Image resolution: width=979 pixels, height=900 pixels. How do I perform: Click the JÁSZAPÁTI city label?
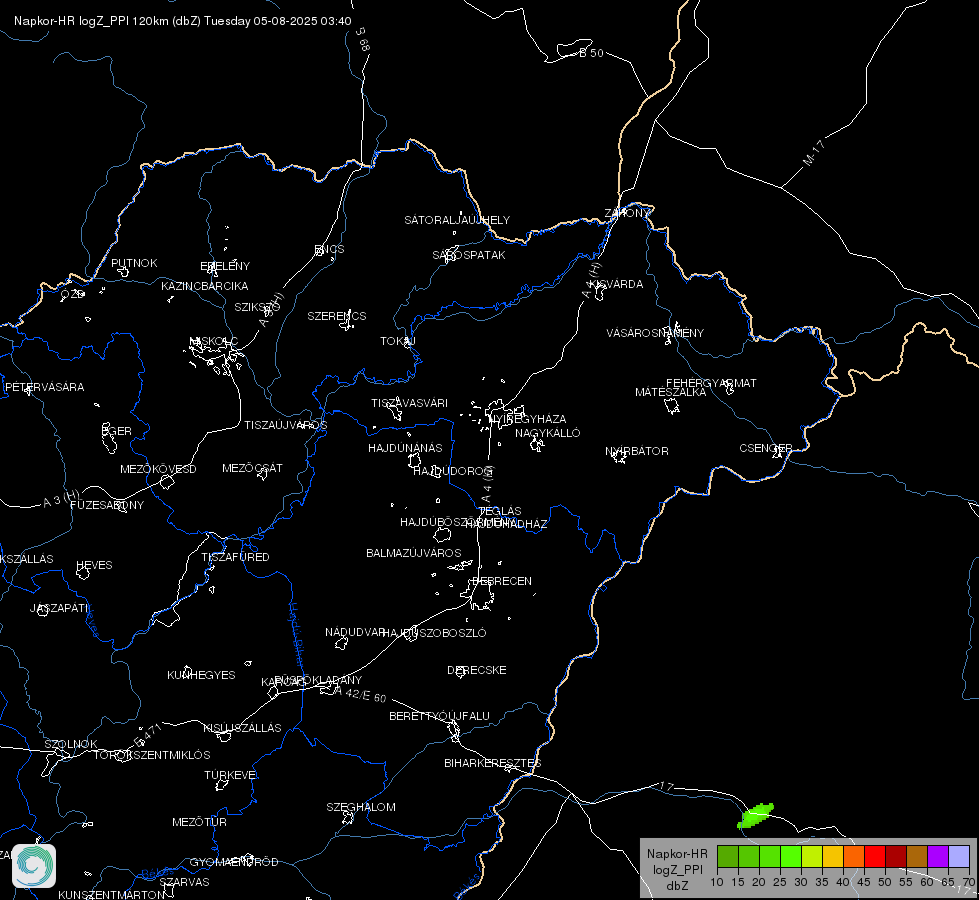point(59,608)
